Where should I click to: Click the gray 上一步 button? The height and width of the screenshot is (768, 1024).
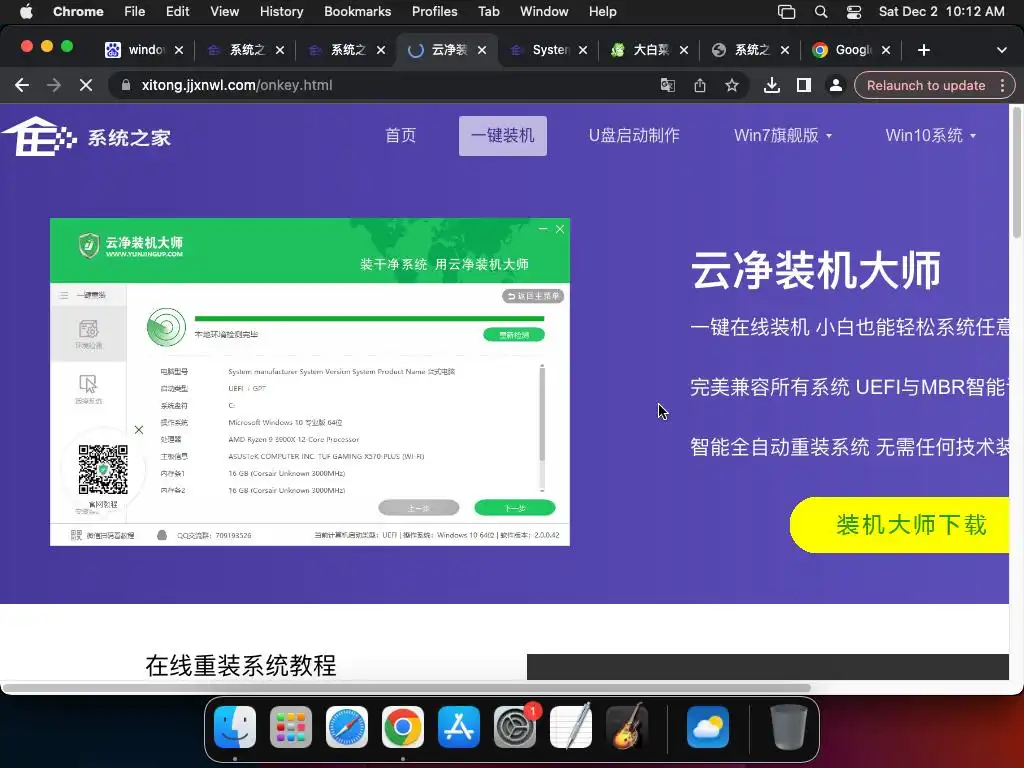click(x=419, y=507)
